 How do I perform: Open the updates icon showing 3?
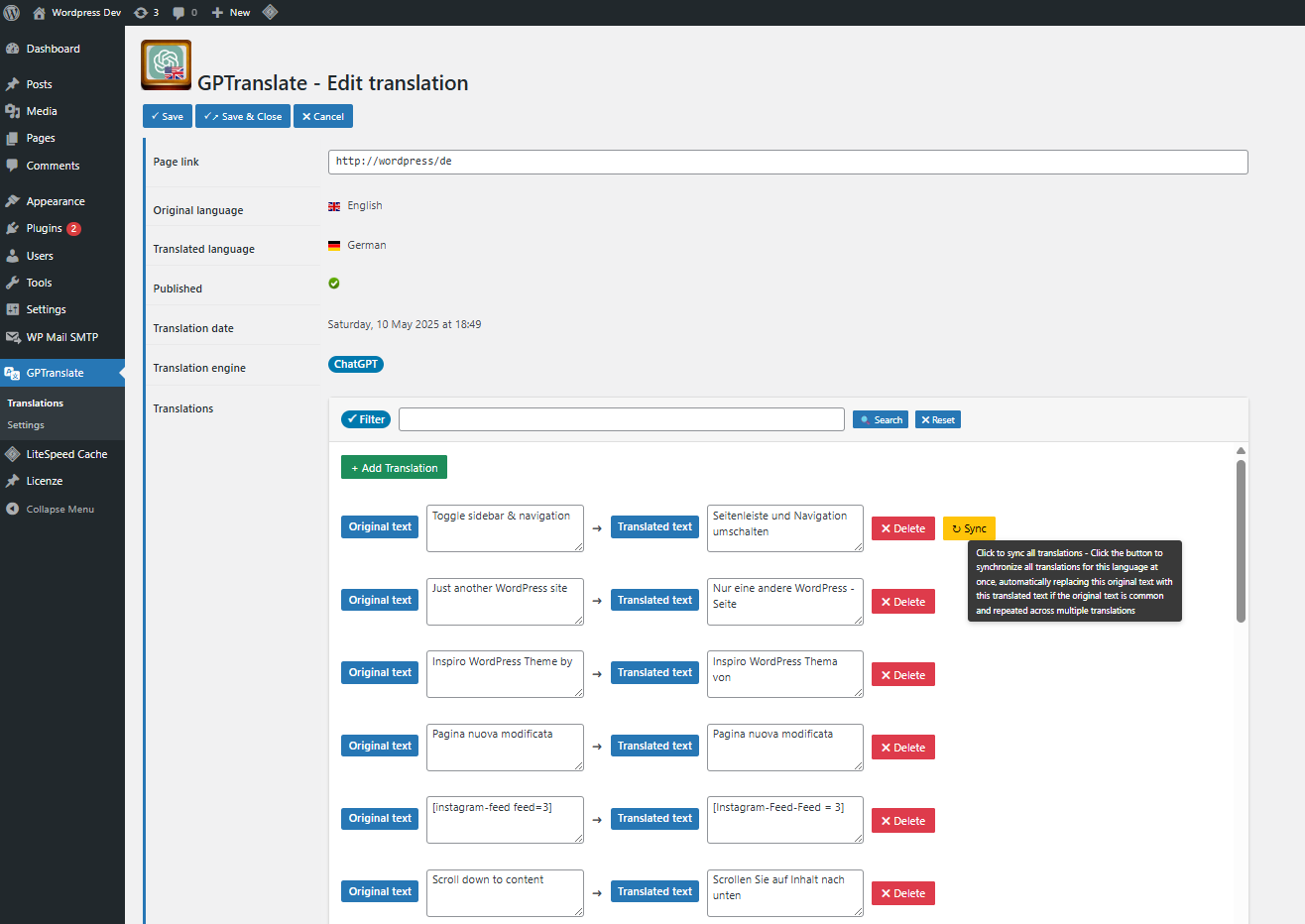click(146, 13)
